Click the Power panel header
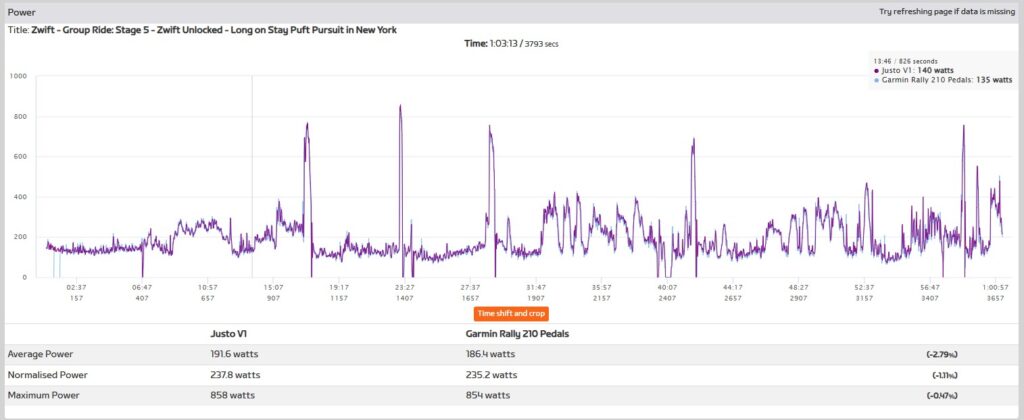1024x420 pixels. click(22, 12)
